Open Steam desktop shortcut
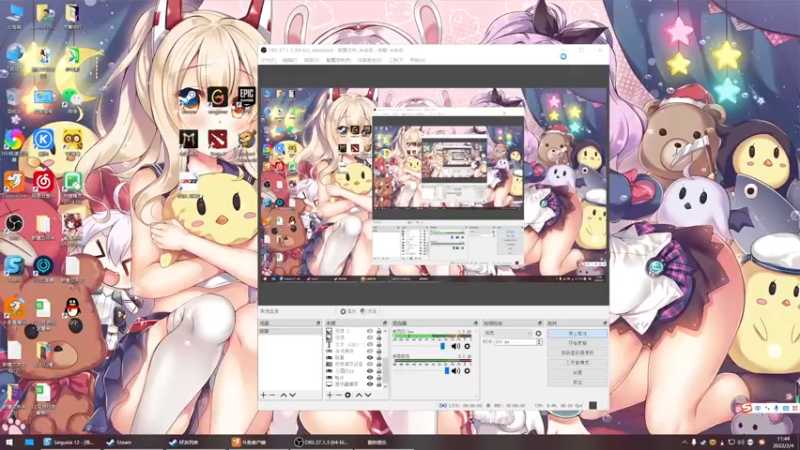The width and height of the screenshot is (800, 450). pyautogui.click(x=189, y=97)
